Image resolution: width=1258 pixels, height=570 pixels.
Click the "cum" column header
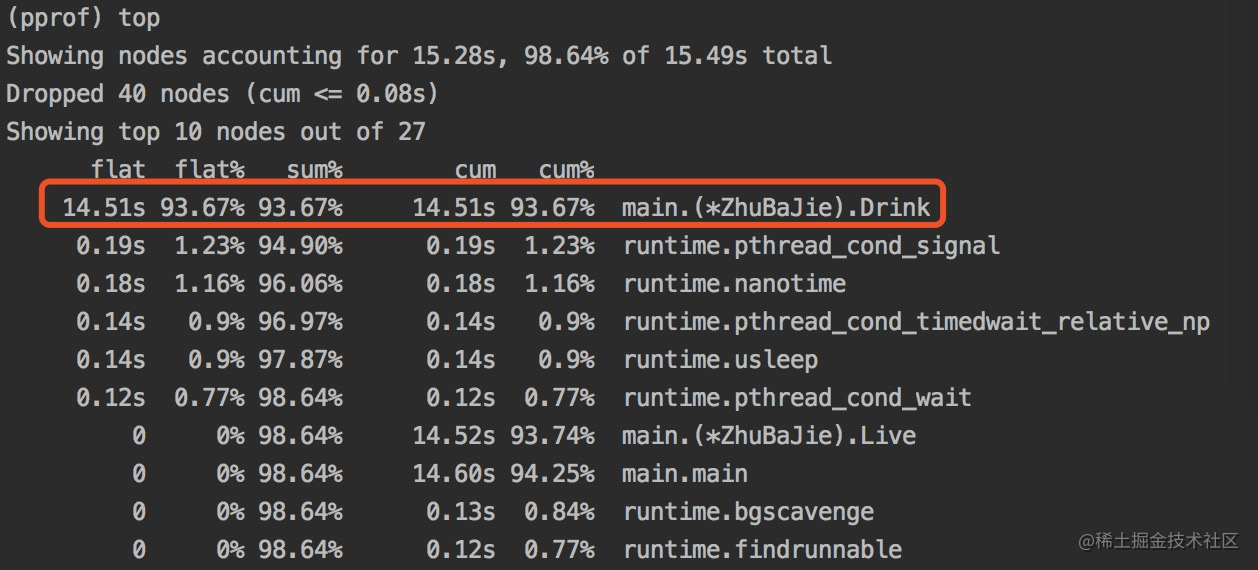coord(475,170)
